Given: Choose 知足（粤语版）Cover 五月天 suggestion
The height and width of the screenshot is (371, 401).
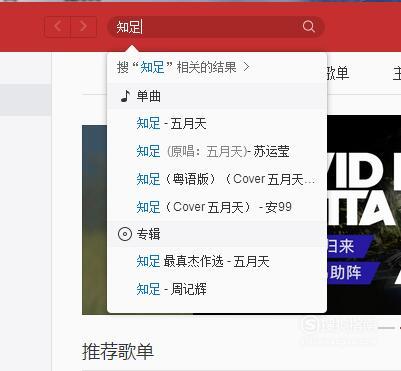Looking at the screenshot, I should coord(217,179).
